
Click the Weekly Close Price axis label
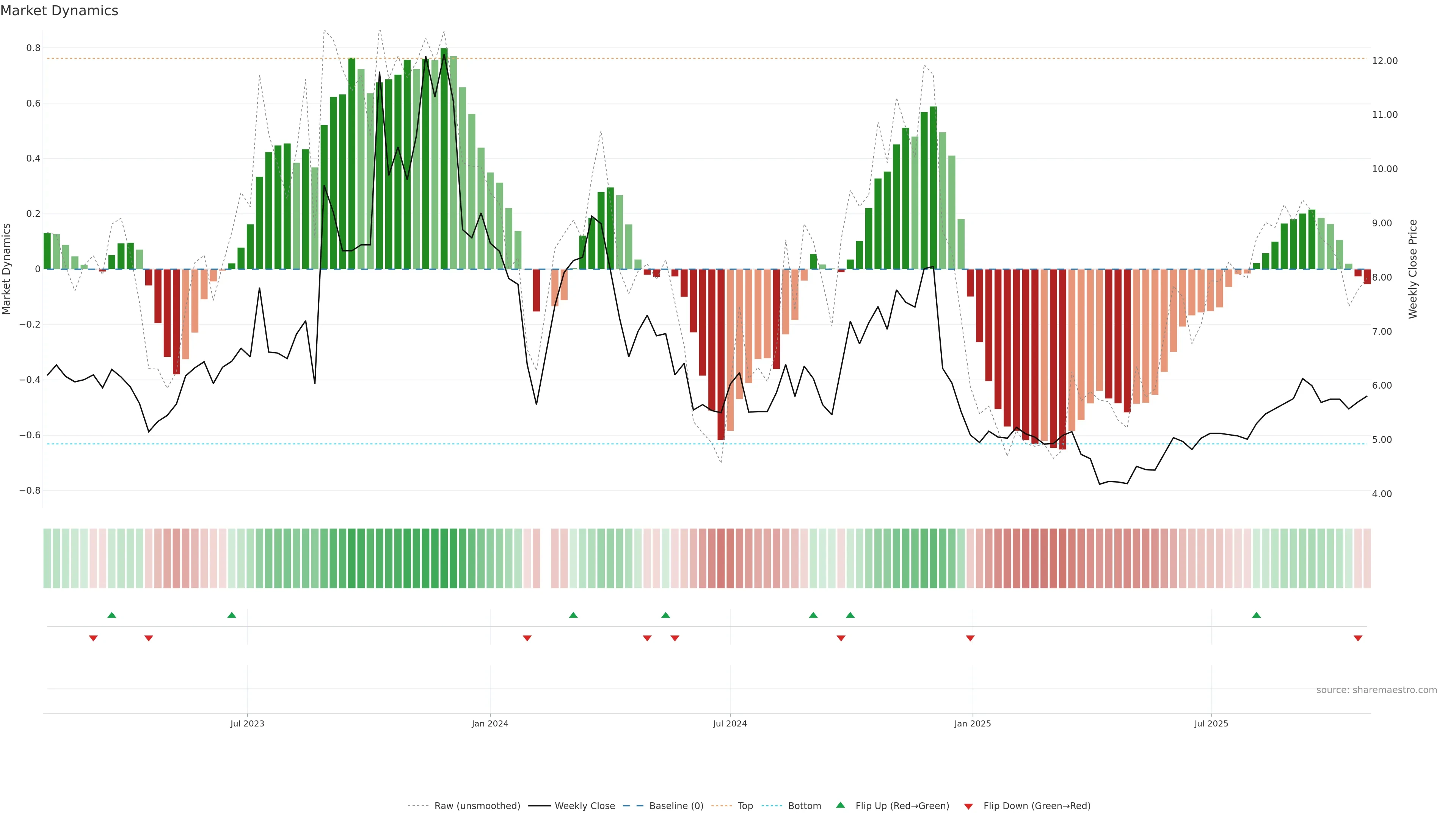[x=1413, y=269]
